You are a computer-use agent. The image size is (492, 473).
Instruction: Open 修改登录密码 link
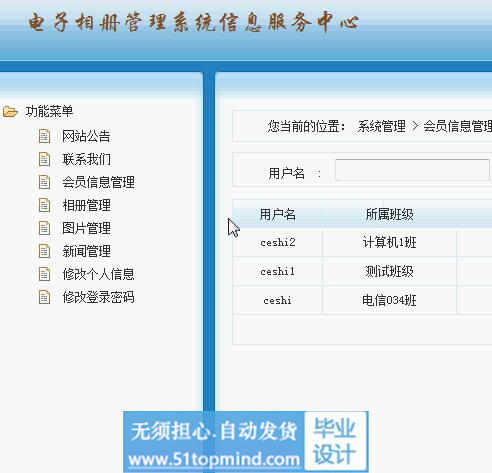click(x=98, y=297)
